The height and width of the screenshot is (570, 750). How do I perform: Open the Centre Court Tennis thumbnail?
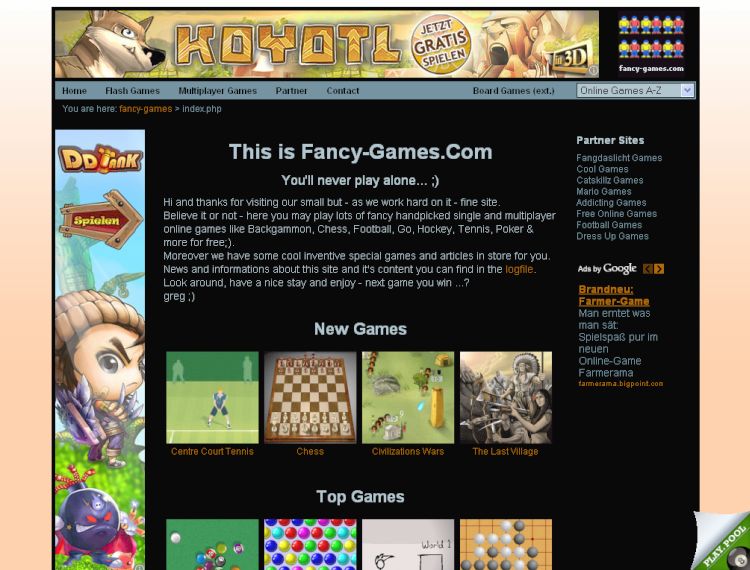coord(212,397)
